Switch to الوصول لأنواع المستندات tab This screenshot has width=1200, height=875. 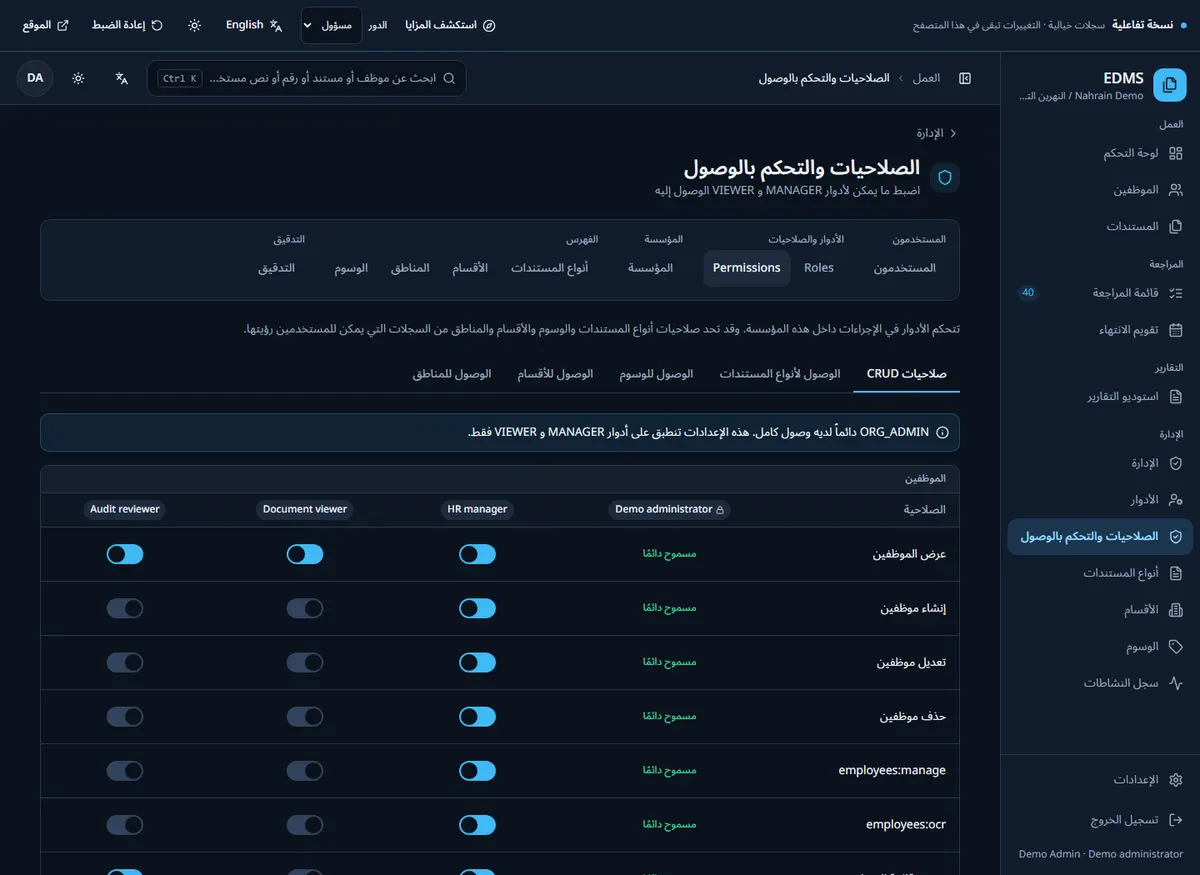(780, 374)
